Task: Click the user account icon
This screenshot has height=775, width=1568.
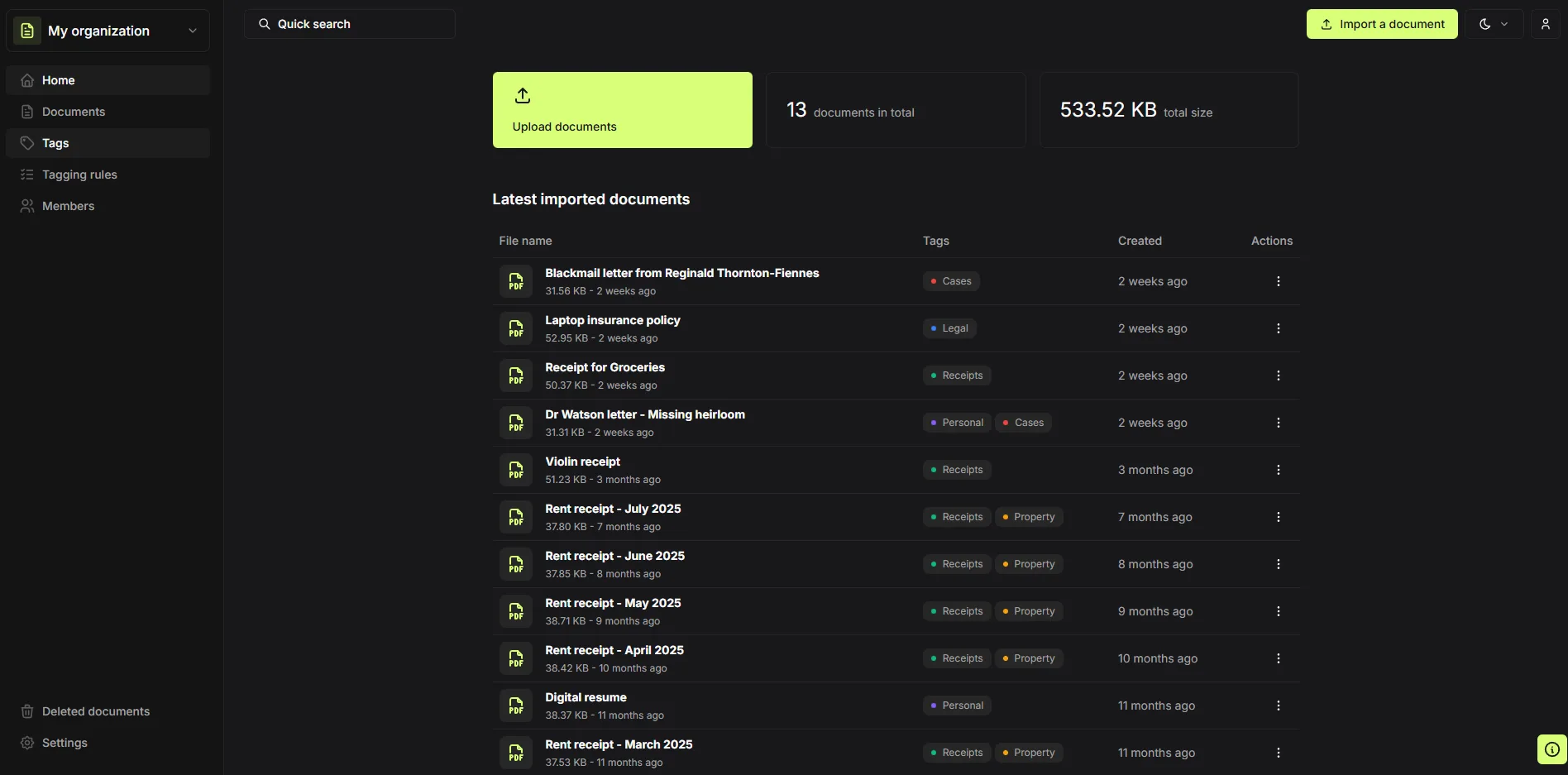Action: tap(1545, 24)
